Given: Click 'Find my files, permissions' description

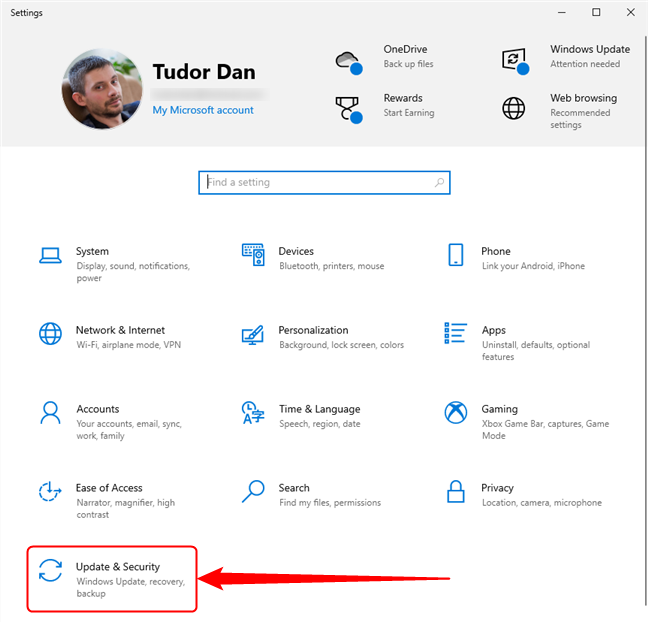Looking at the screenshot, I should click(330, 503).
